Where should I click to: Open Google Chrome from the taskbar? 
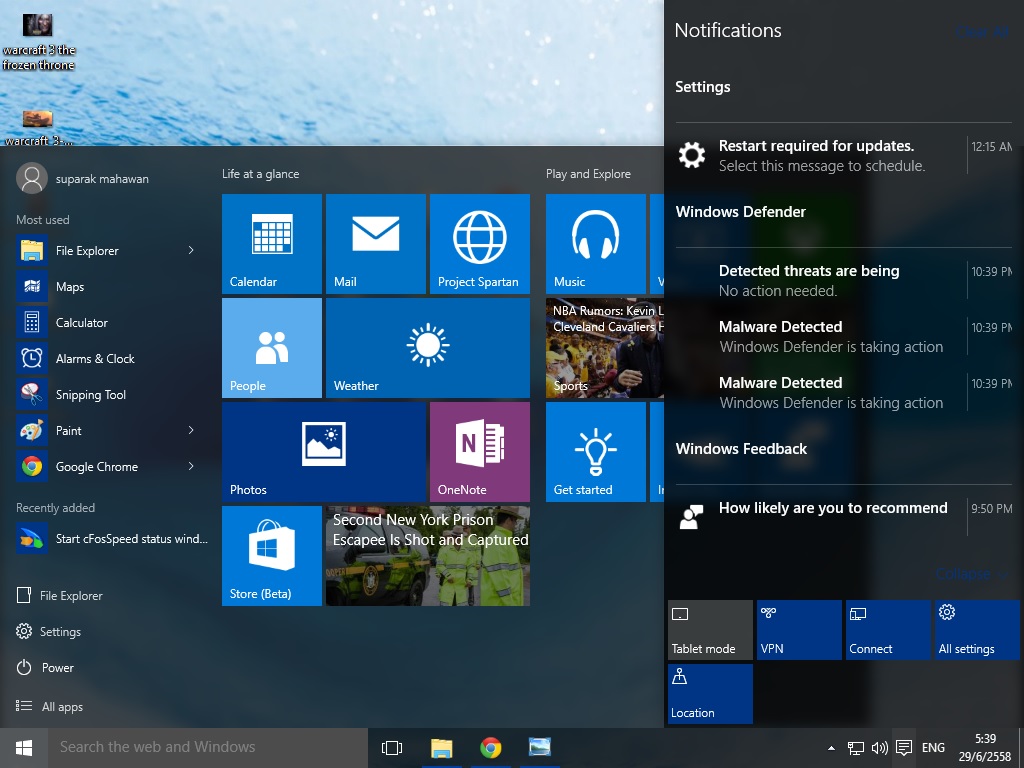pyautogui.click(x=490, y=747)
